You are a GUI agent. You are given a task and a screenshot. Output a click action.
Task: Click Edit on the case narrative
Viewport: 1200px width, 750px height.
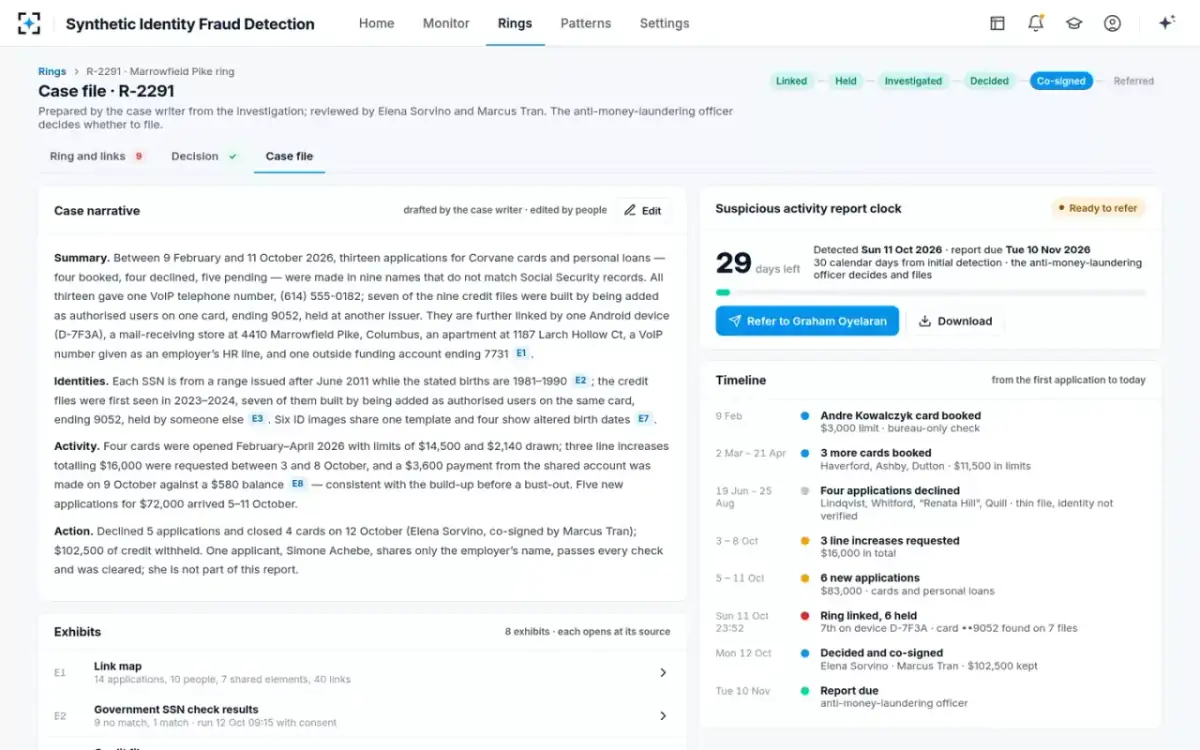coord(642,210)
